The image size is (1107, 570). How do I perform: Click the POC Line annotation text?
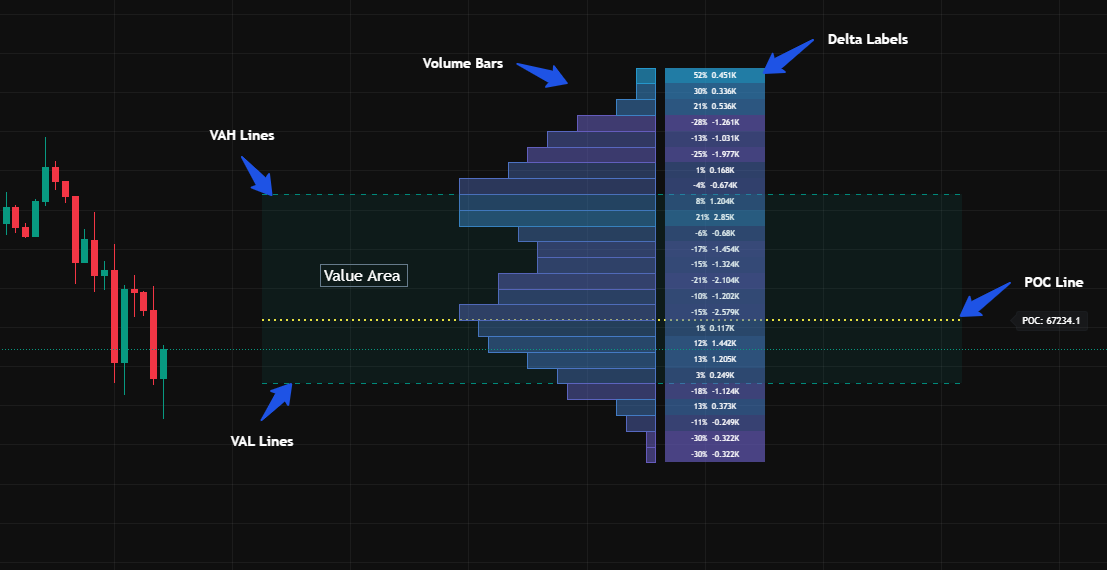(1053, 283)
